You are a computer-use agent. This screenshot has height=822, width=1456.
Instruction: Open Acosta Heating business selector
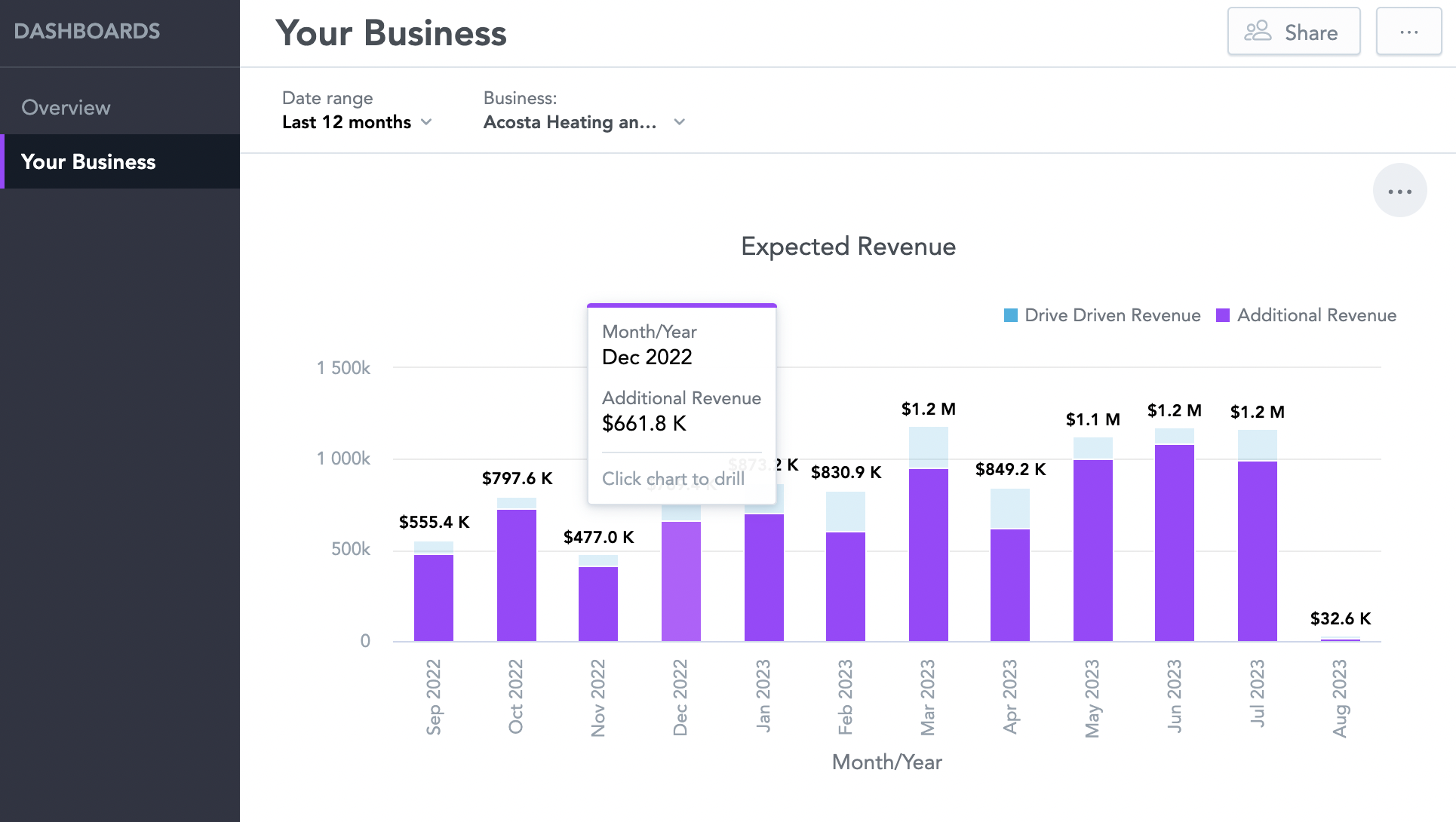[x=570, y=122]
